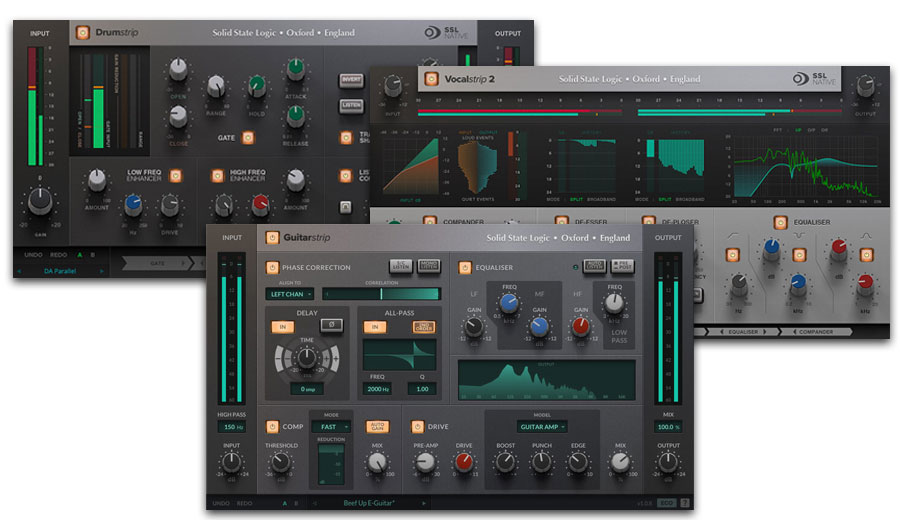Click the delay phase invert Ø button
The height and width of the screenshot is (520, 900).
click(332, 325)
